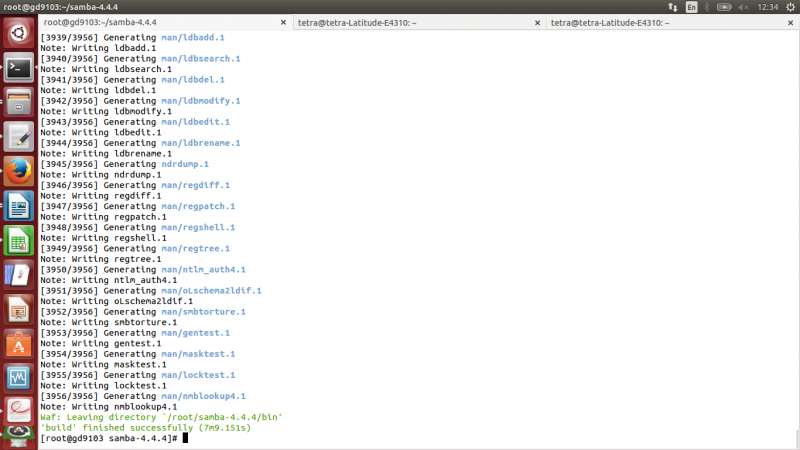
Task: Click the Note: Writing smbtorture.1 line
Action: (109, 322)
